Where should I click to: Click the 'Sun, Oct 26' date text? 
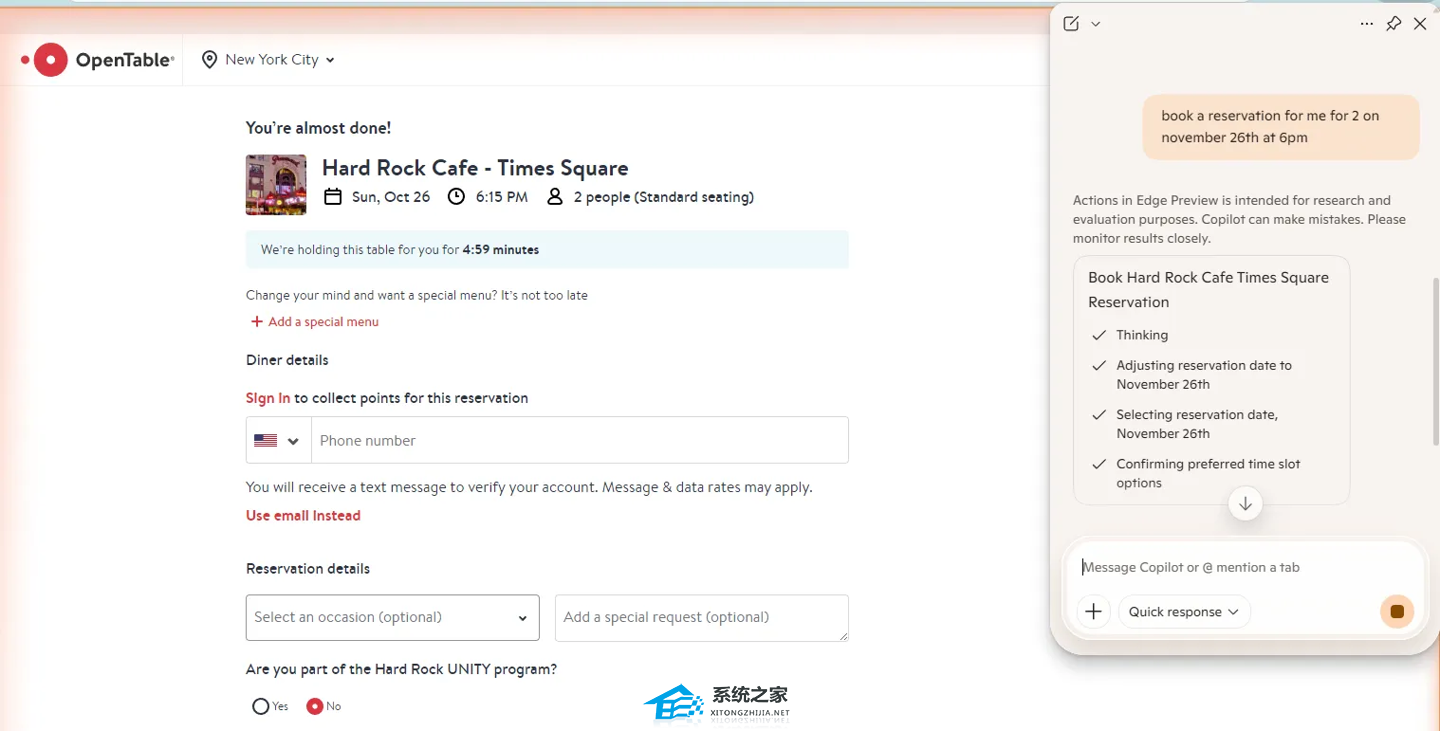tap(391, 197)
